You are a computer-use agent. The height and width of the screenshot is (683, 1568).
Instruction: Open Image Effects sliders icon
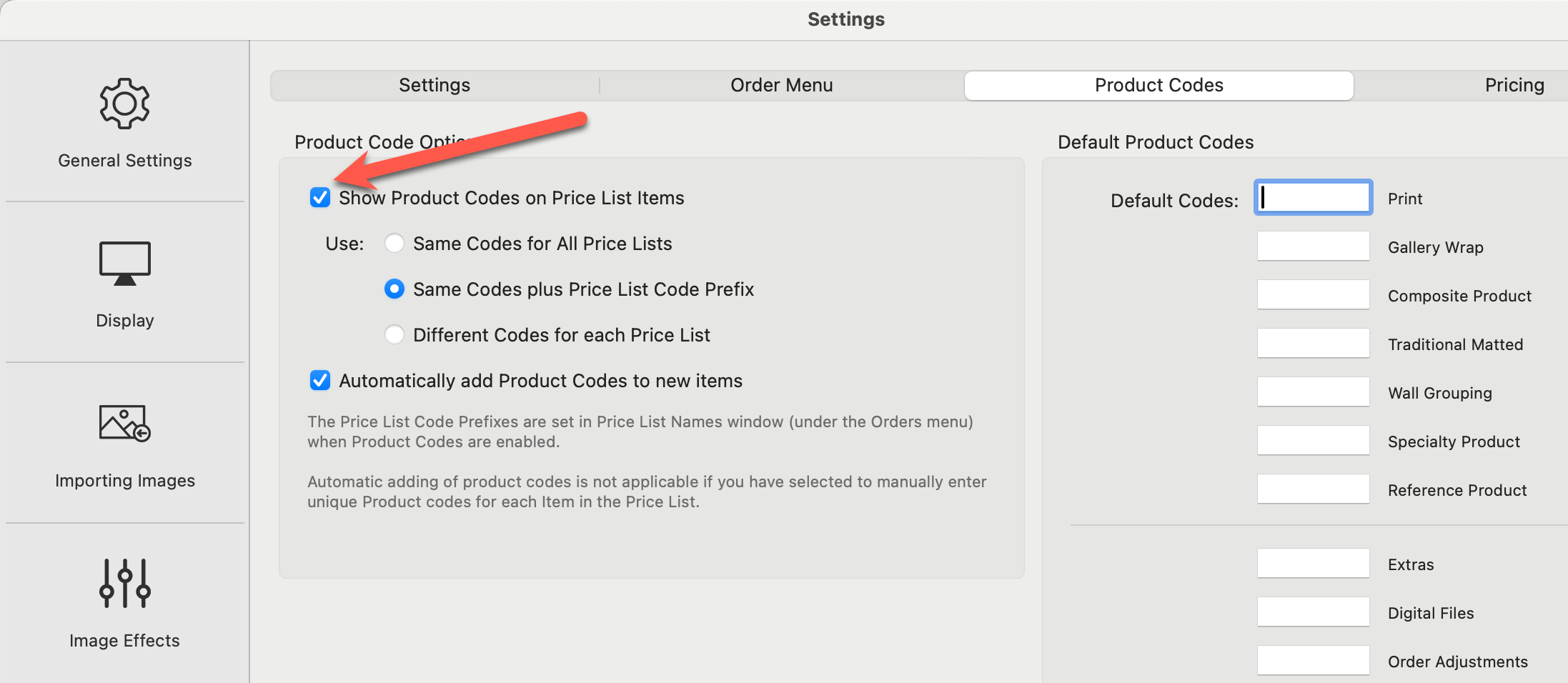124,583
